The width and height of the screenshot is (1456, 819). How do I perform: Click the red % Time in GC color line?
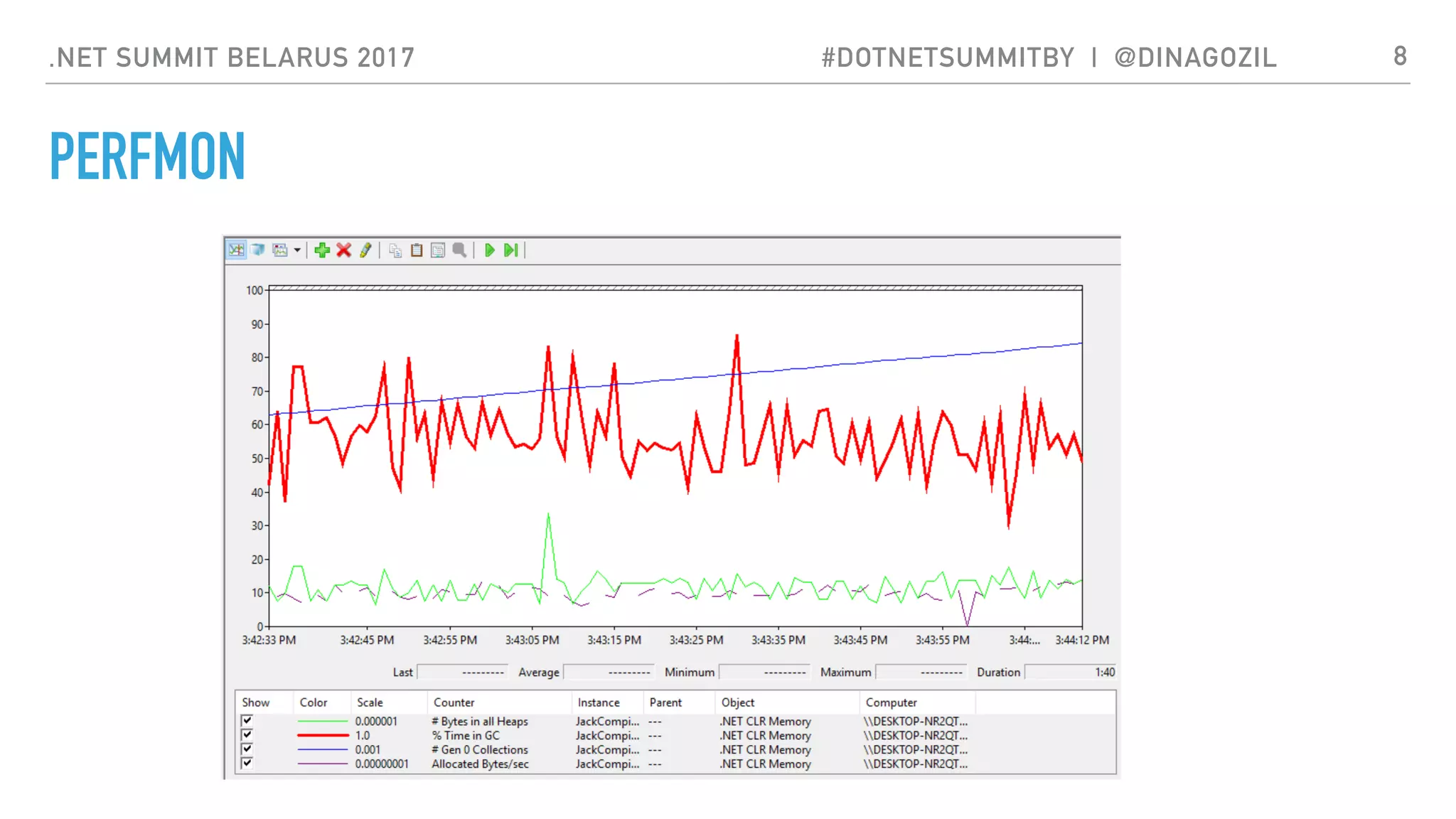323,736
